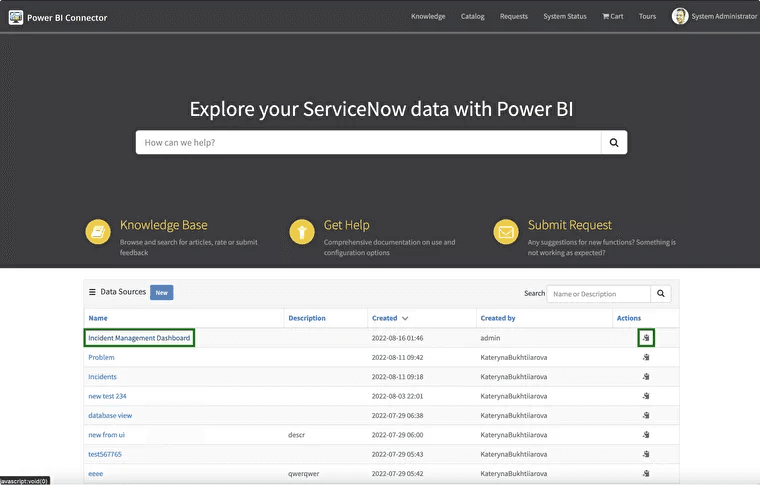Open Cart from the top navigation

coord(612,17)
